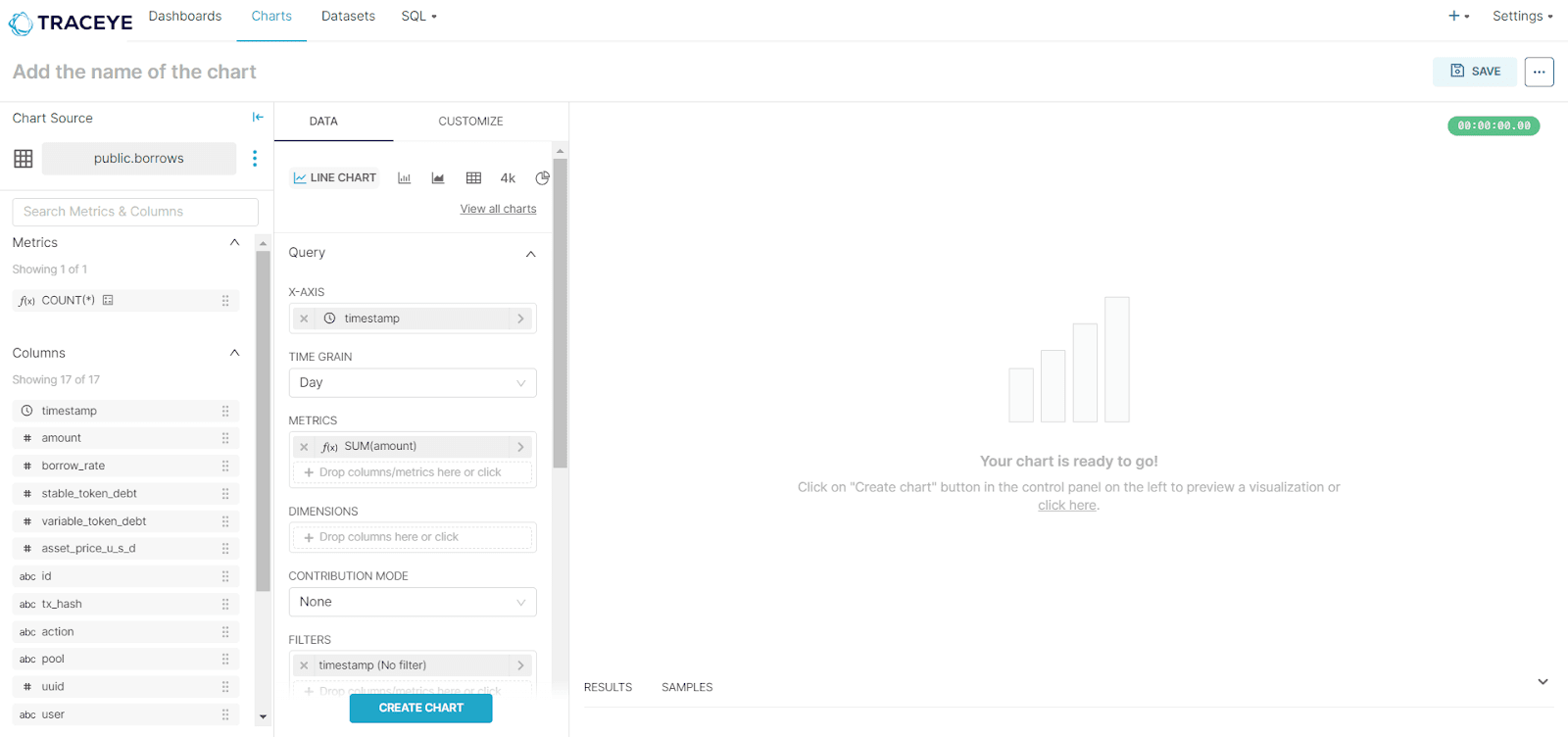Screen dimensions: 1568x737
Task: Remove timestamp from the X-Axis
Action: click(304, 319)
